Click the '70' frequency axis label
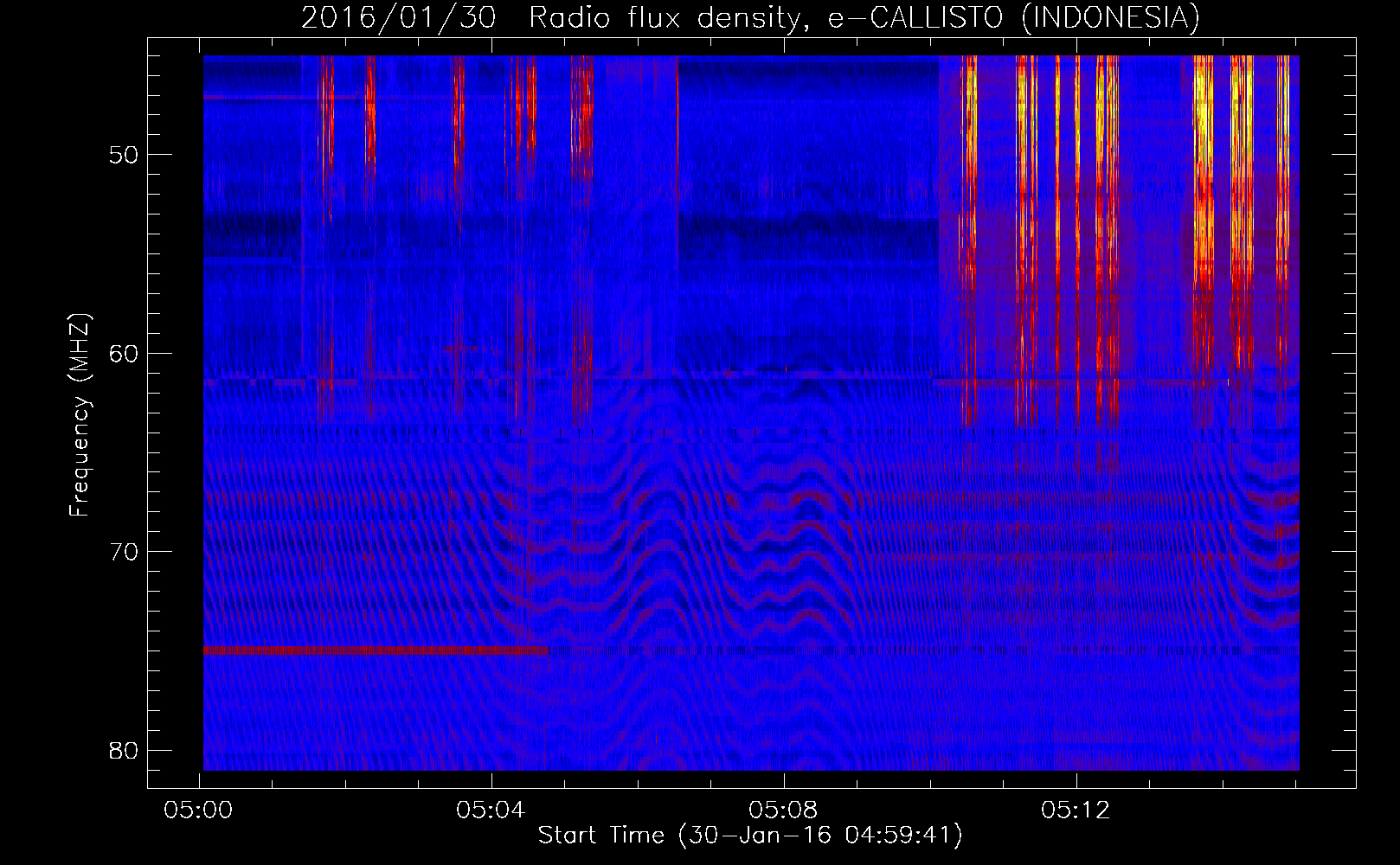This screenshot has height=865, width=1400. [x=125, y=551]
